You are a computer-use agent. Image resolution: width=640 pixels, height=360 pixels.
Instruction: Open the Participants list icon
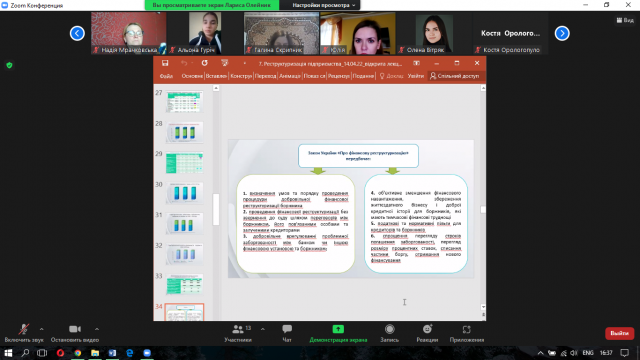[x=238, y=329]
